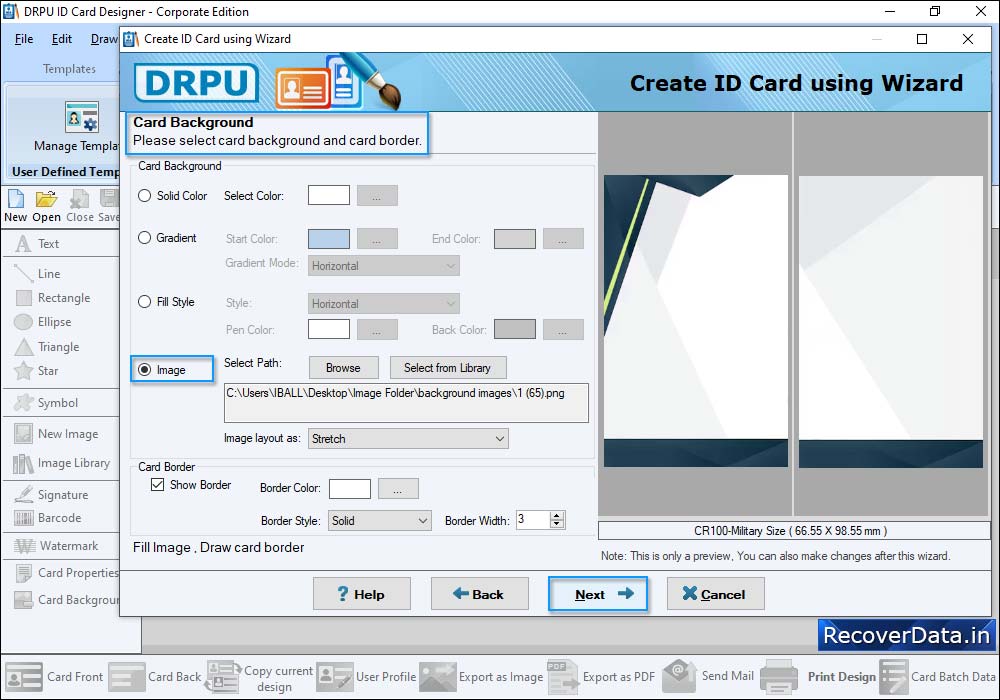Click the Close file toolbar icon

80,207
